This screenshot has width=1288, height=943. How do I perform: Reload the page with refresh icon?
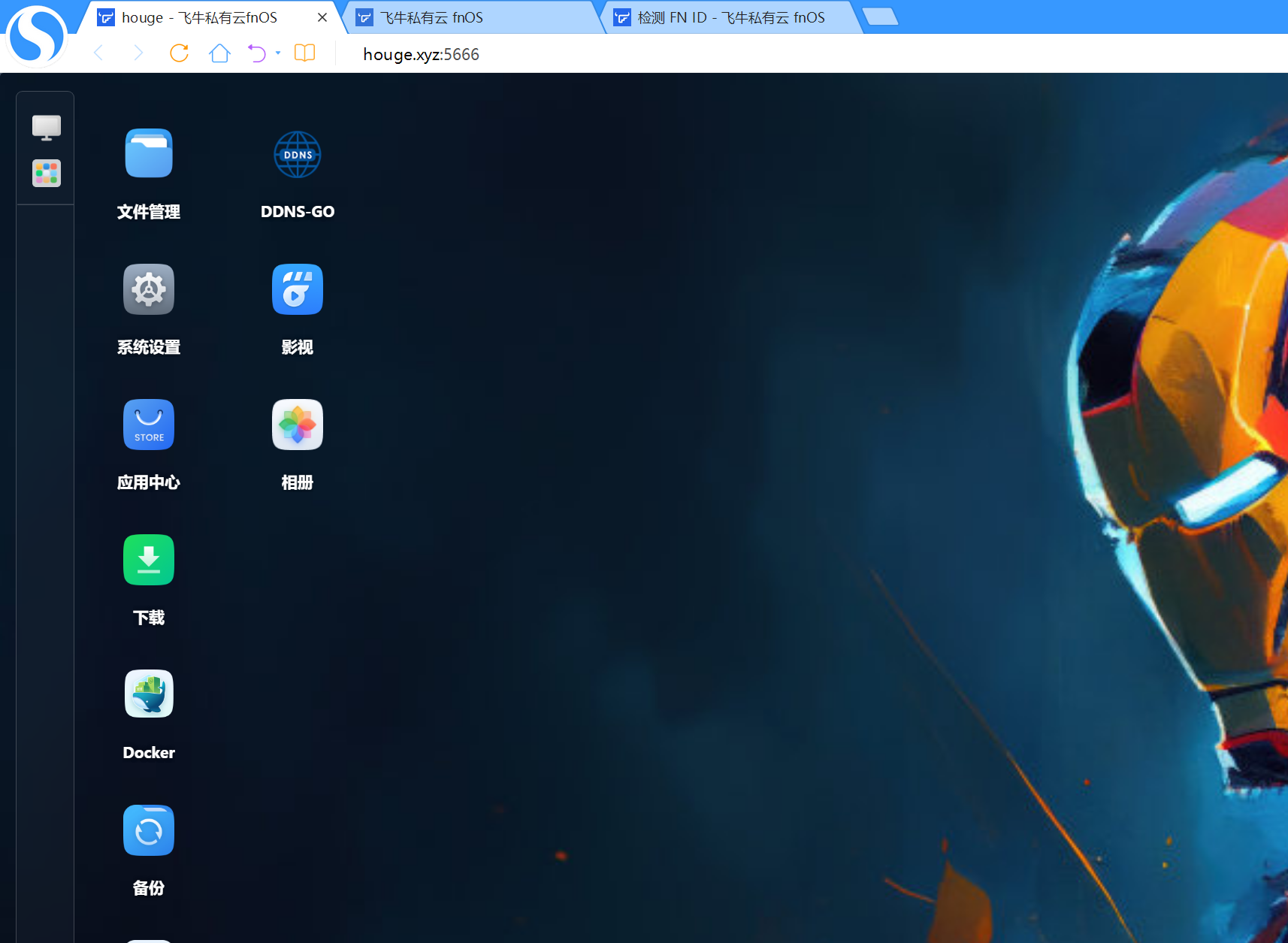(x=179, y=53)
